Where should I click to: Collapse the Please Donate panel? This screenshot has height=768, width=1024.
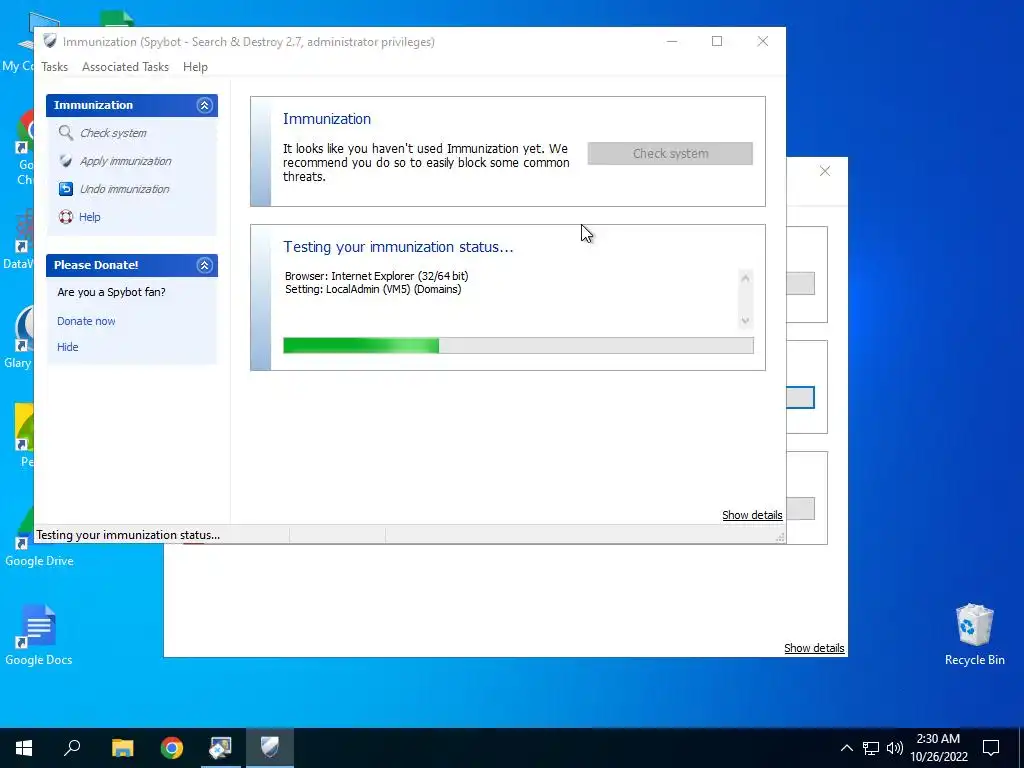click(x=204, y=265)
